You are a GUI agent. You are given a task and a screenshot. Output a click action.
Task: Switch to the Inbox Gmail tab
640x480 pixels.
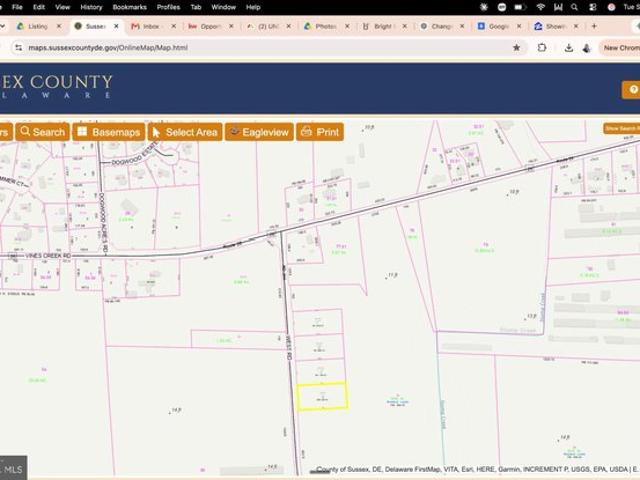[151, 26]
